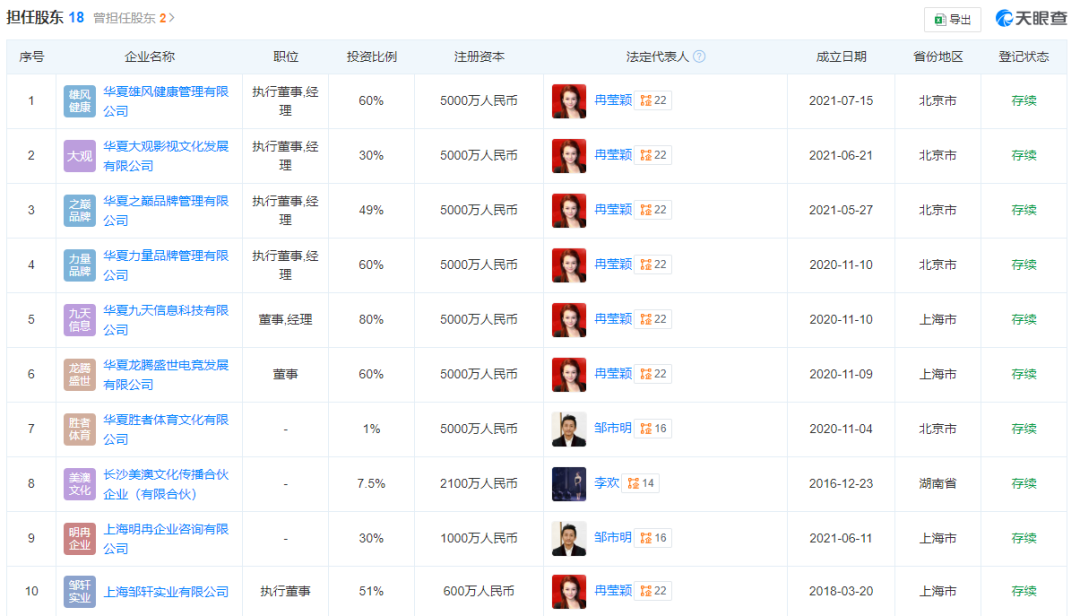The width and height of the screenshot is (1080, 616).
Task: Click 邹市明 name in 上海明冉企业 row
Action: click(x=612, y=537)
